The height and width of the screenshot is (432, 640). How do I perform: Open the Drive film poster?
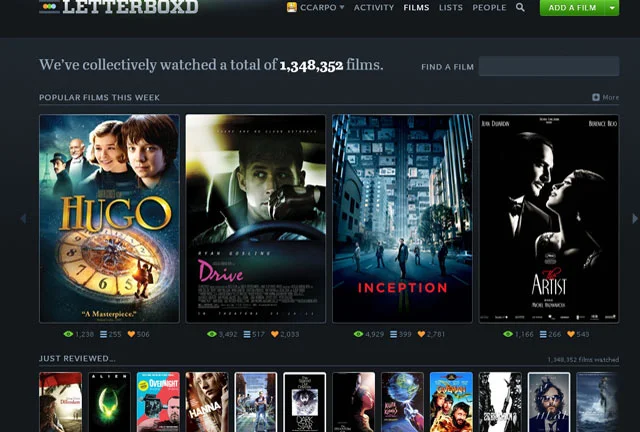coord(256,218)
